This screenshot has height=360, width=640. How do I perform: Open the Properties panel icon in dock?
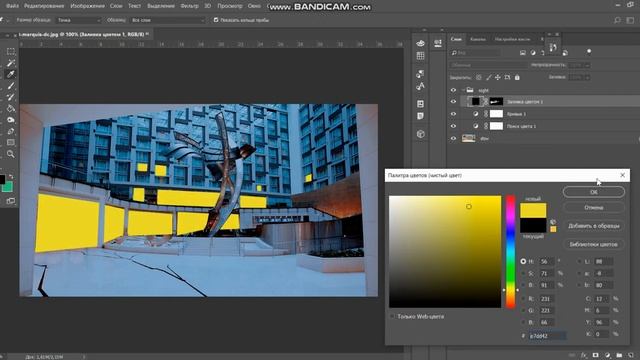tap(438, 43)
